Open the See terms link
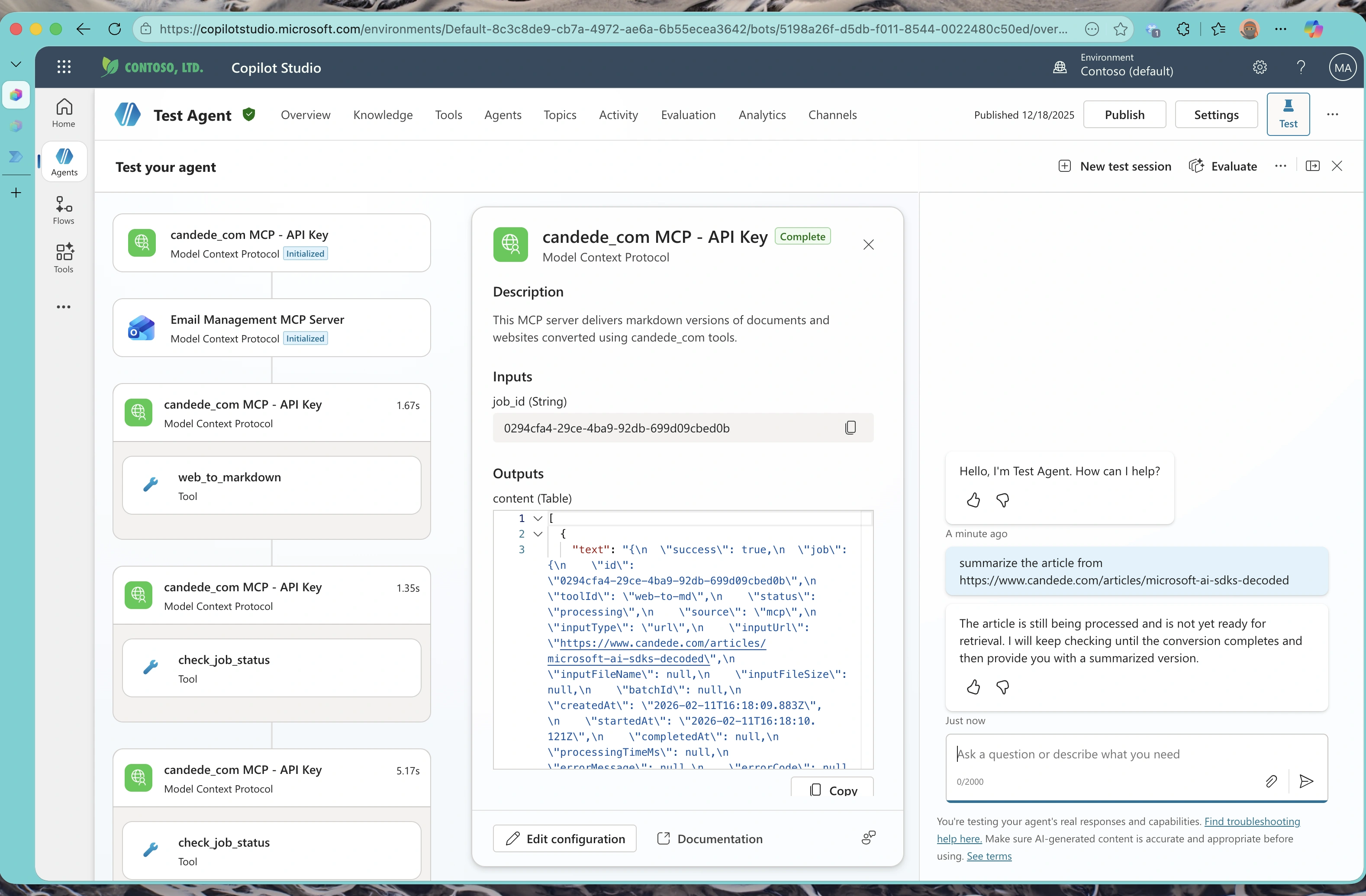This screenshot has width=1366, height=896. tap(989, 857)
